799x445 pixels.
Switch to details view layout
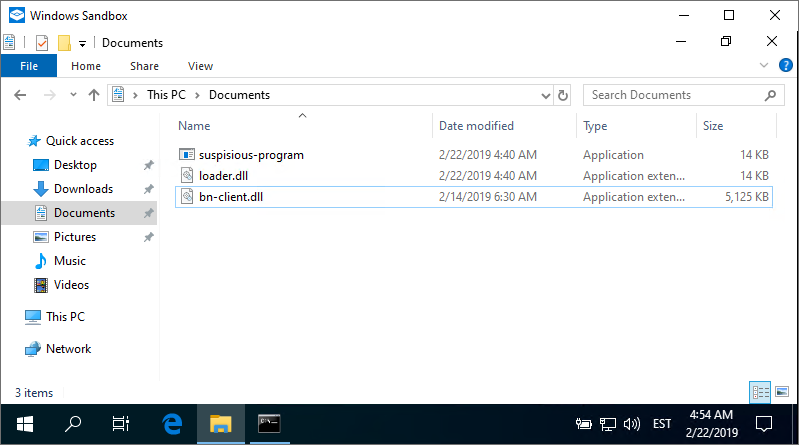[x=760, y=392]
